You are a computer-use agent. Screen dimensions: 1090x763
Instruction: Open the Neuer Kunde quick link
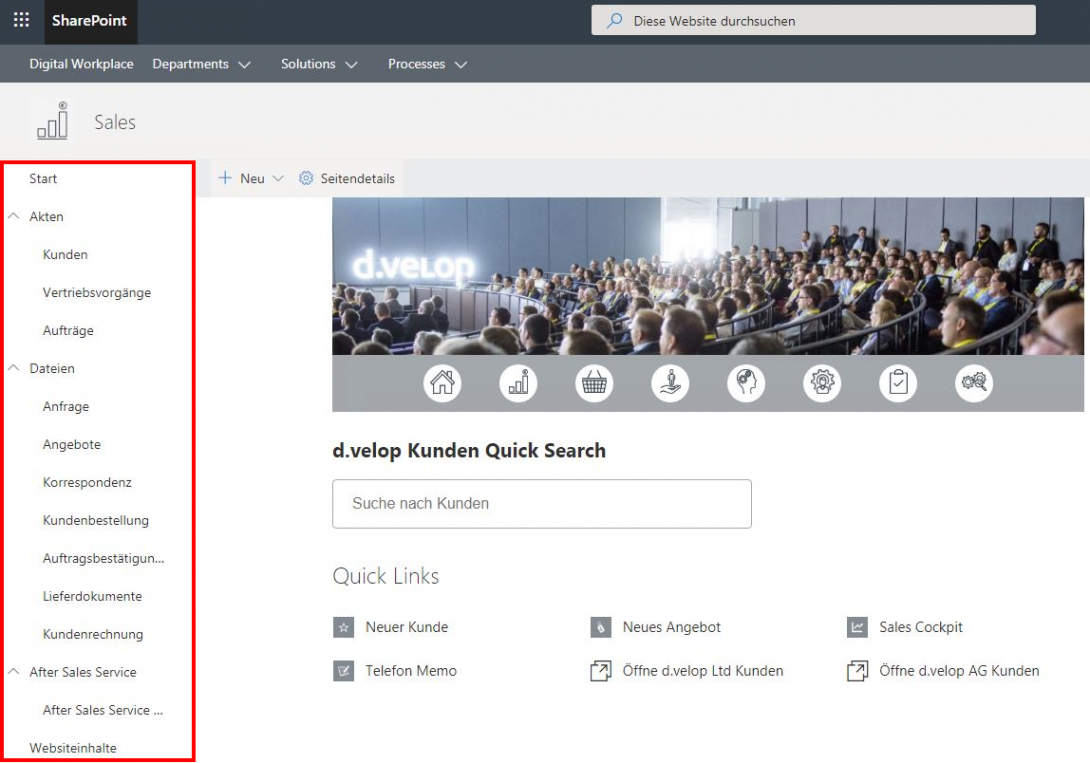point(407,627)
